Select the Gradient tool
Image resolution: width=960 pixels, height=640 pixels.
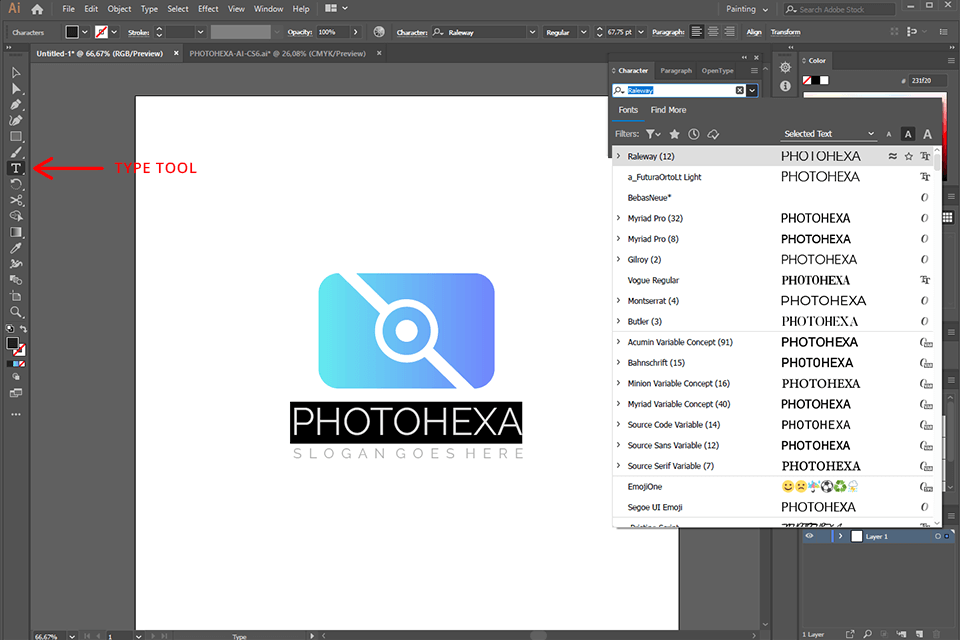point(15,231)
